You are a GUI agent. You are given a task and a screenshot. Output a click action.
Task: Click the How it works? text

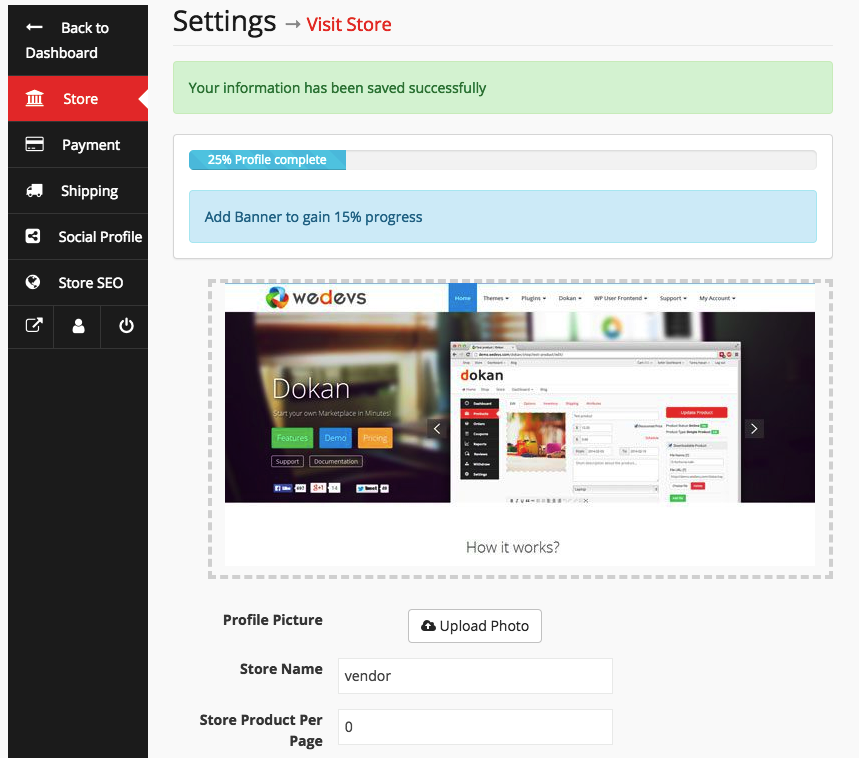click(513, 547)
